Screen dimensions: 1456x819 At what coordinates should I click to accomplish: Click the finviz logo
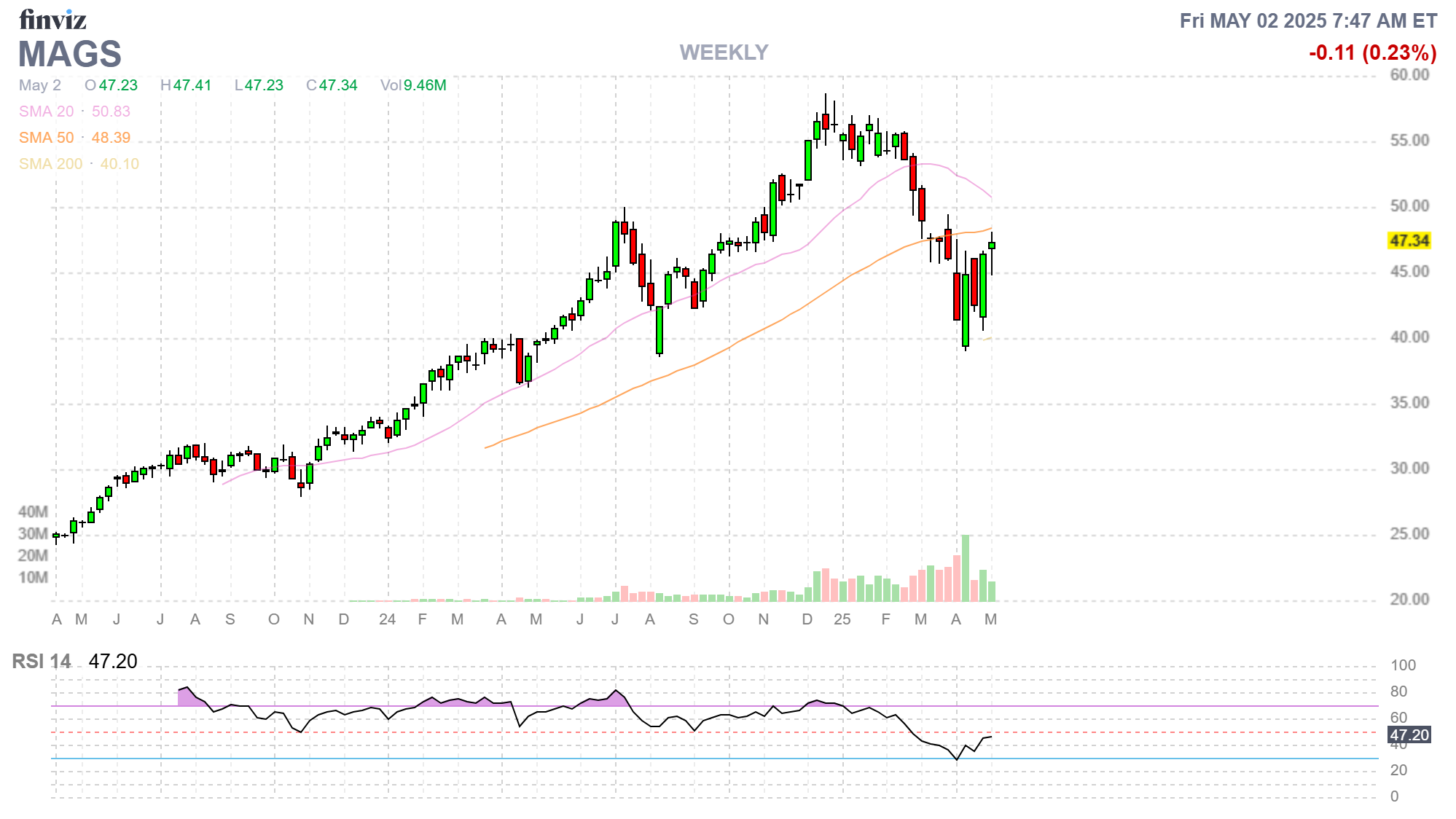pyautogui.click(x=52, y=20)
